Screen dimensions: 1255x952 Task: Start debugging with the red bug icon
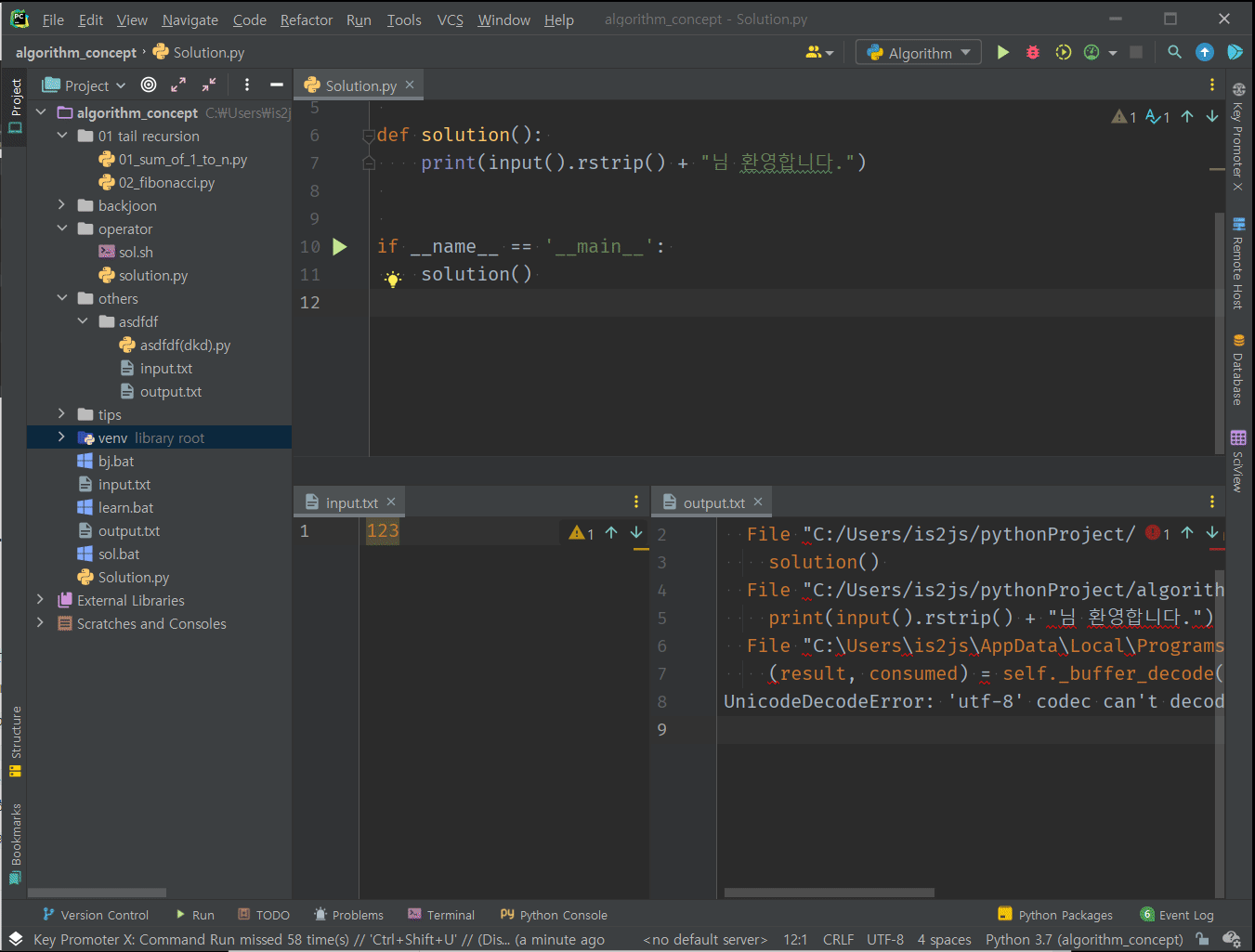pyautogui.click(x=1033, y=53)
